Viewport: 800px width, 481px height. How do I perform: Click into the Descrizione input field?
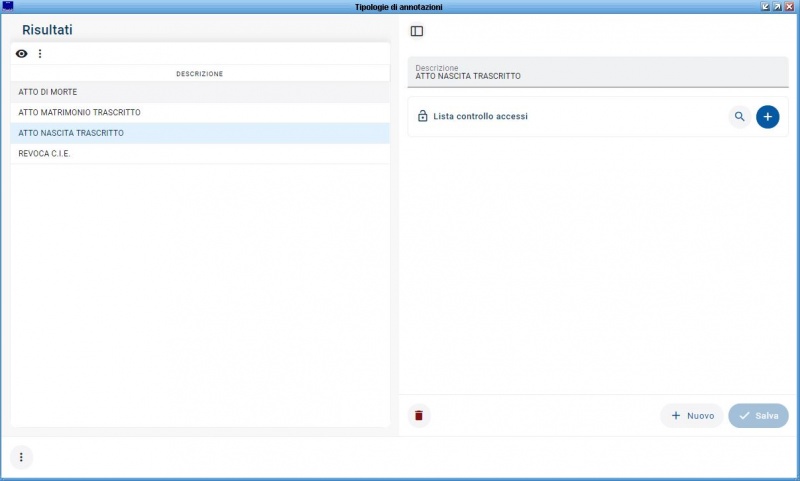tap(598, 72)
